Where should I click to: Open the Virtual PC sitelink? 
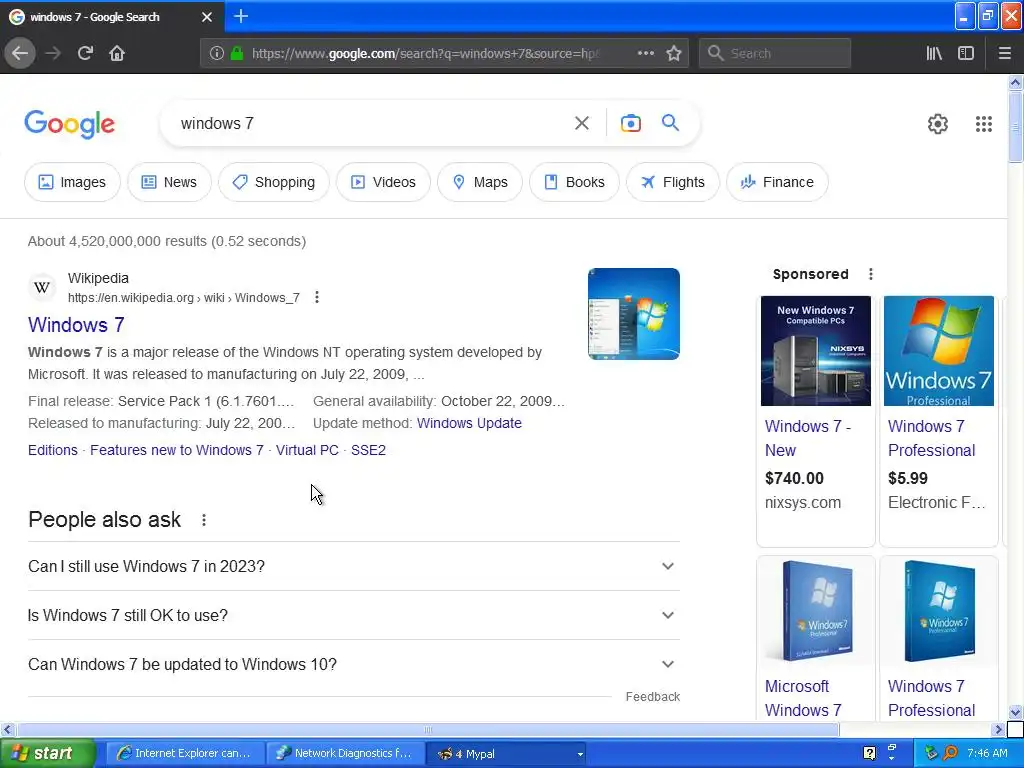click(307, 450)
